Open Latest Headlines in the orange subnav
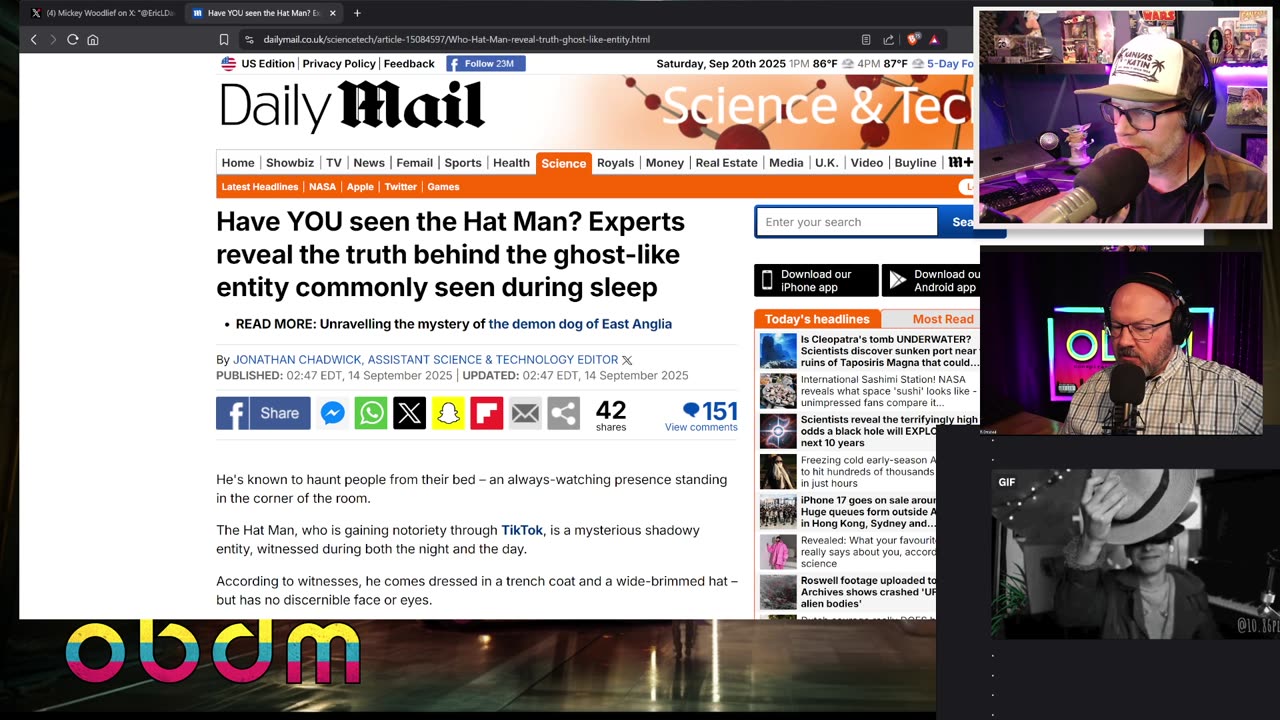This screenshot has width=1280, height=720. click(x=260, y=187)
